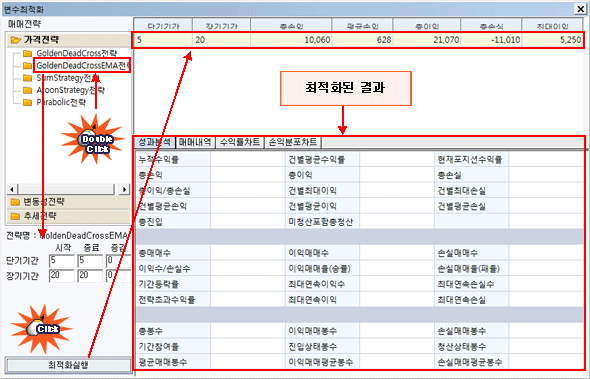Click the strategy list right scroll arrow
Viewport: 590px width, 379px height.
point(124,189)
